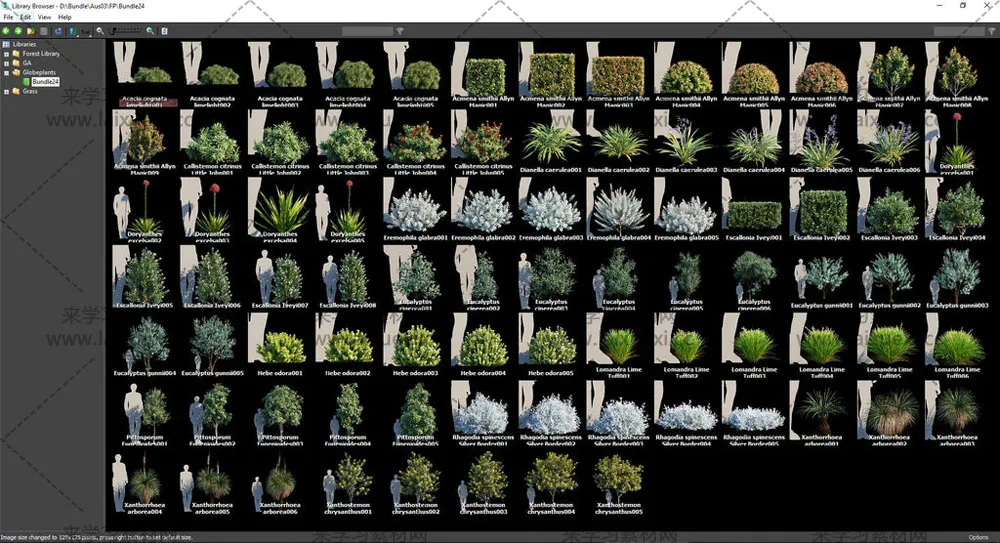Expand the Grass folder node

[x=6, y=91]
